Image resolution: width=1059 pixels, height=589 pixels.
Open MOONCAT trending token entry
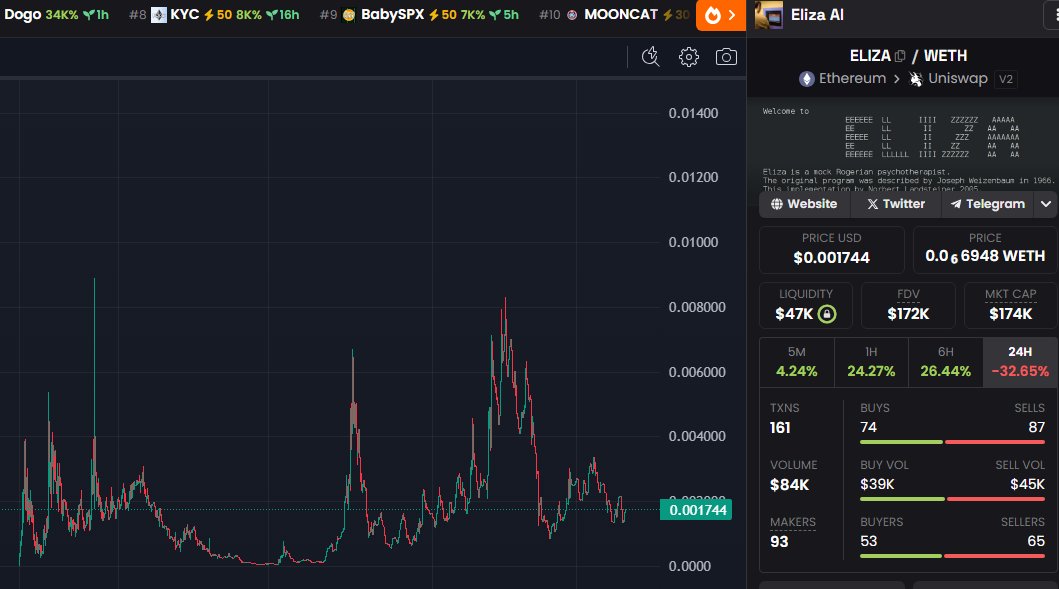615,15
